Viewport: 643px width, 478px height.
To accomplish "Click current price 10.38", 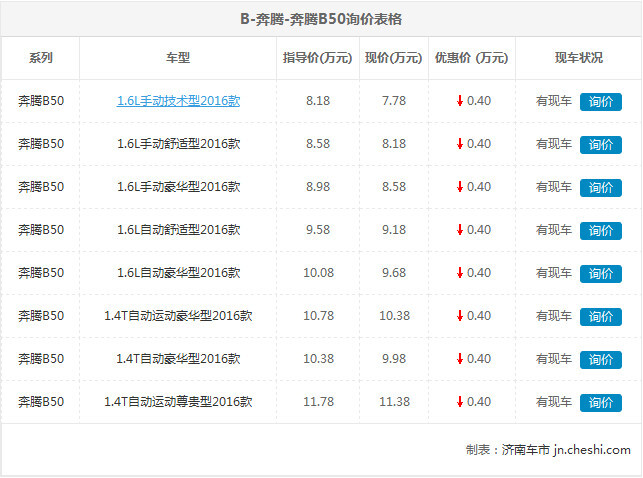I will click(394, 316).
